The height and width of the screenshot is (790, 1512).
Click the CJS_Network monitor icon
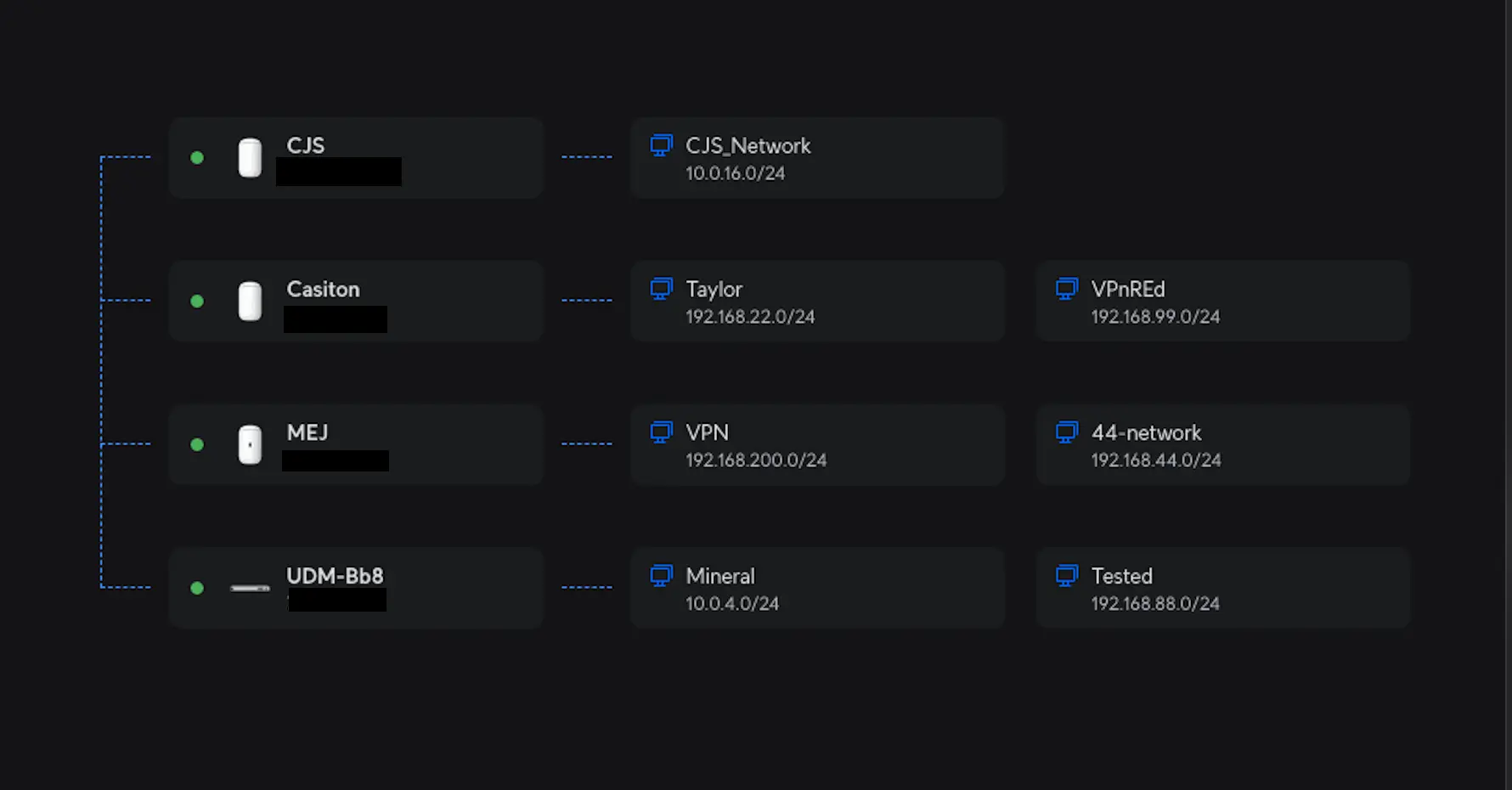tap(661, 145)
